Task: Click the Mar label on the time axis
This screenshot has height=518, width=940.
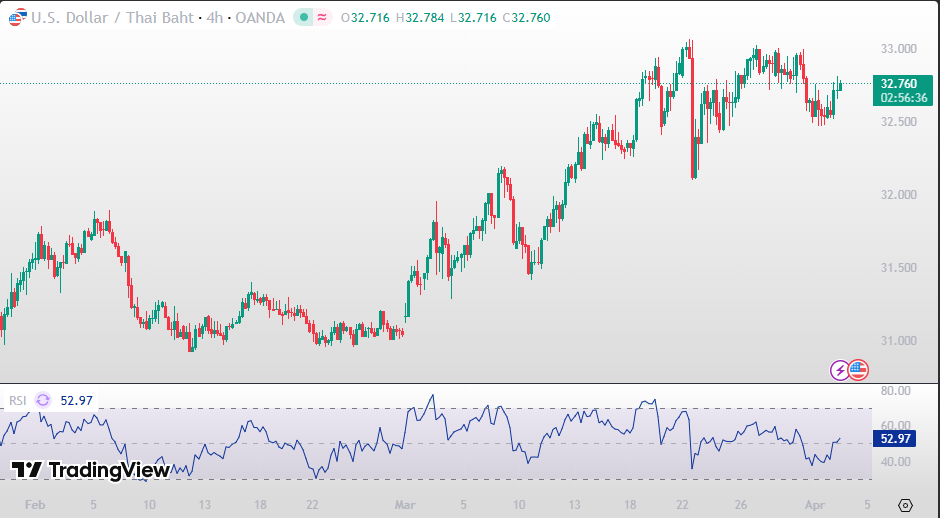Action: (404, 505)
